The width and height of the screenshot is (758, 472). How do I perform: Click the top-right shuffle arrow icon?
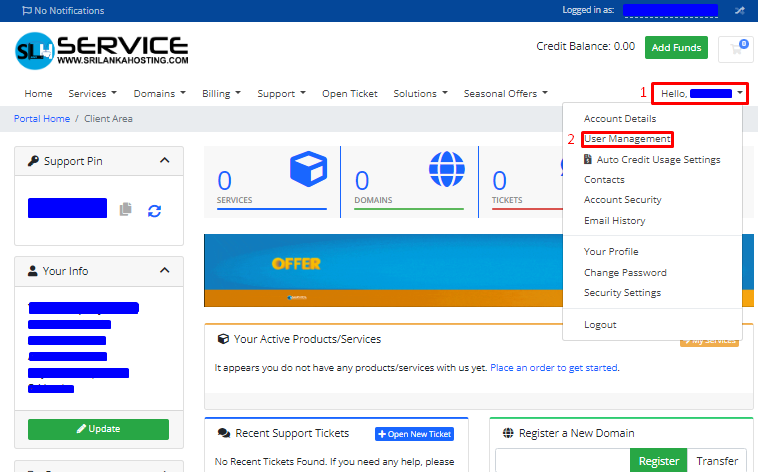coord(739,11)
